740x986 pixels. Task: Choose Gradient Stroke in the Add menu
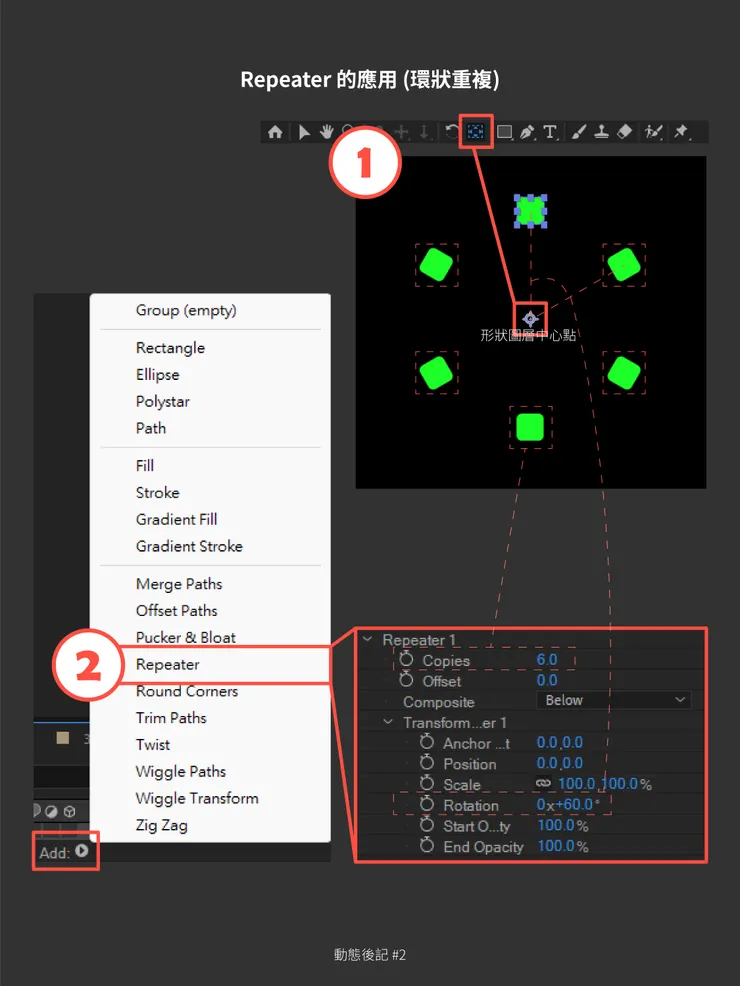click(189, 546)
